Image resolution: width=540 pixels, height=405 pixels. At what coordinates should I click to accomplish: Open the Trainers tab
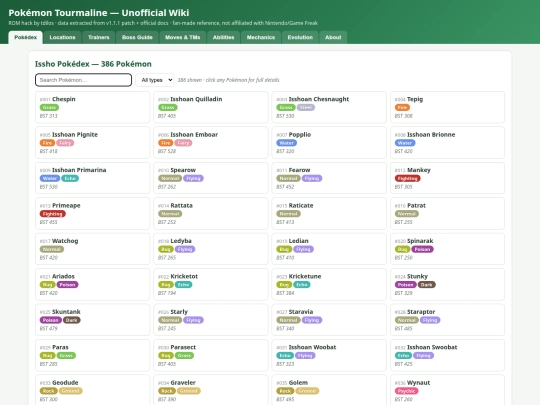(98, 37)
